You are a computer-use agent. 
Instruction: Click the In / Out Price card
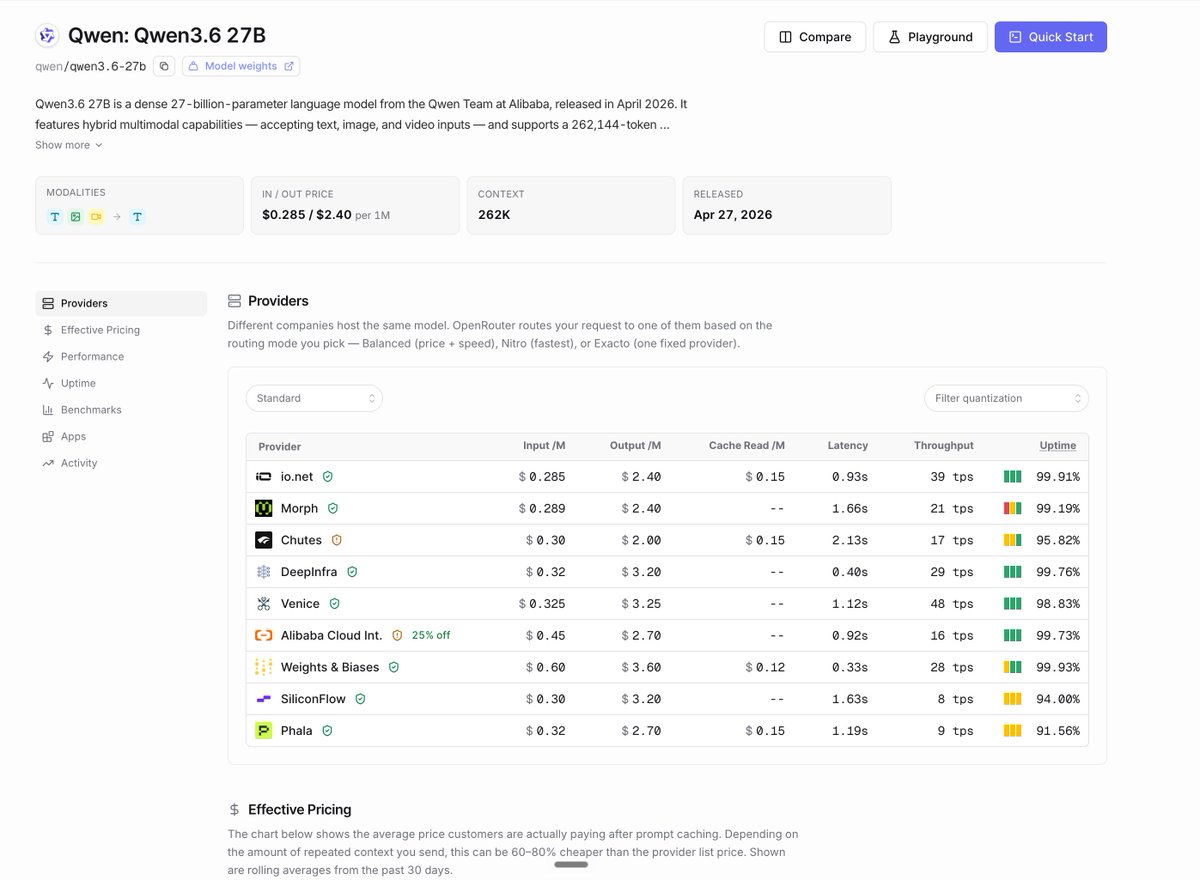tap(355, 206)
